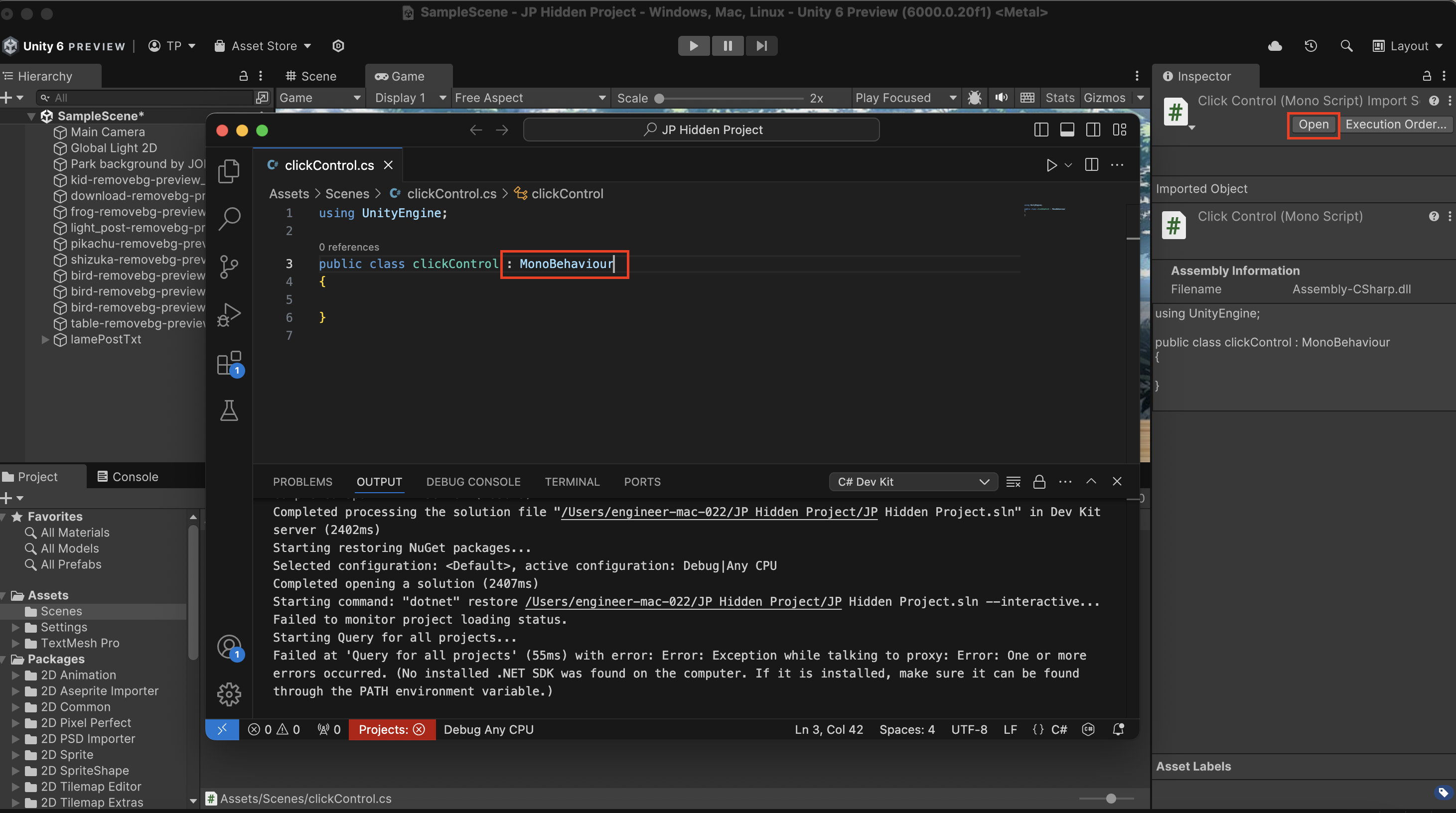Screen dimensions: 1456x813
Task: Click the Execution Order button
Action: pyautogui.click(x=1396, y=125)
